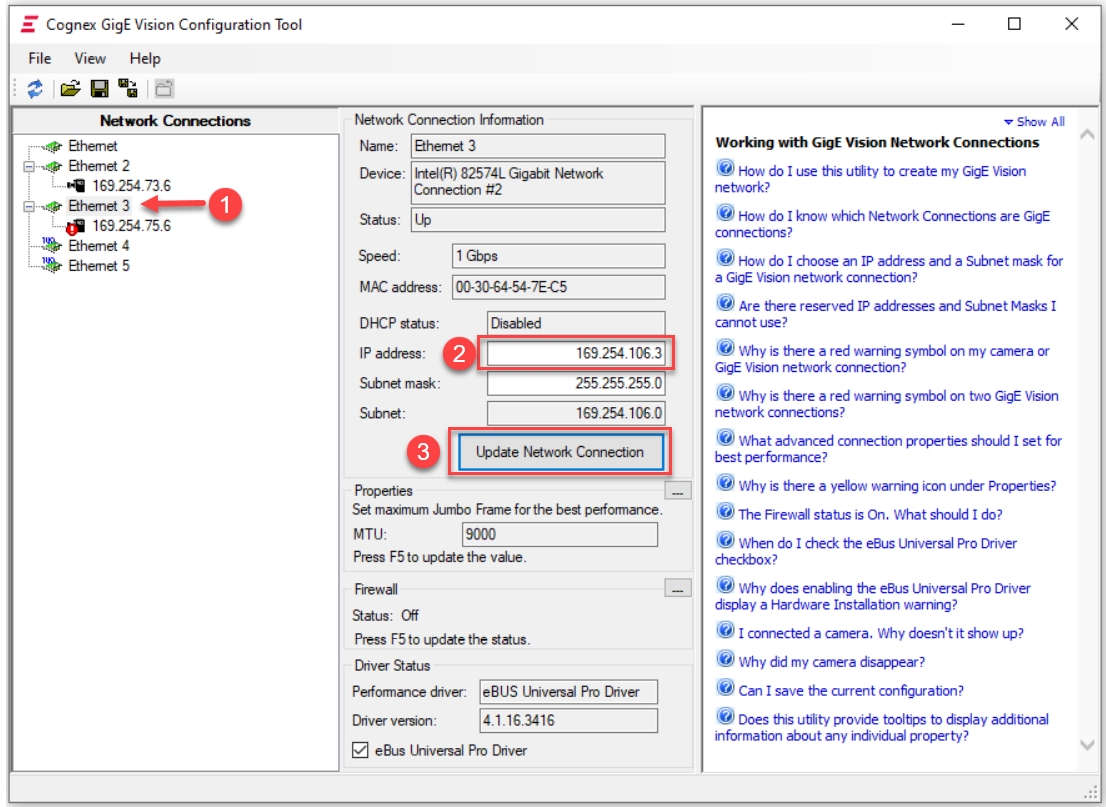Open 'Can I save the current configuration?' help link
The height and width of the screenshot is (807, 1106).
click(x=850, y=690)
